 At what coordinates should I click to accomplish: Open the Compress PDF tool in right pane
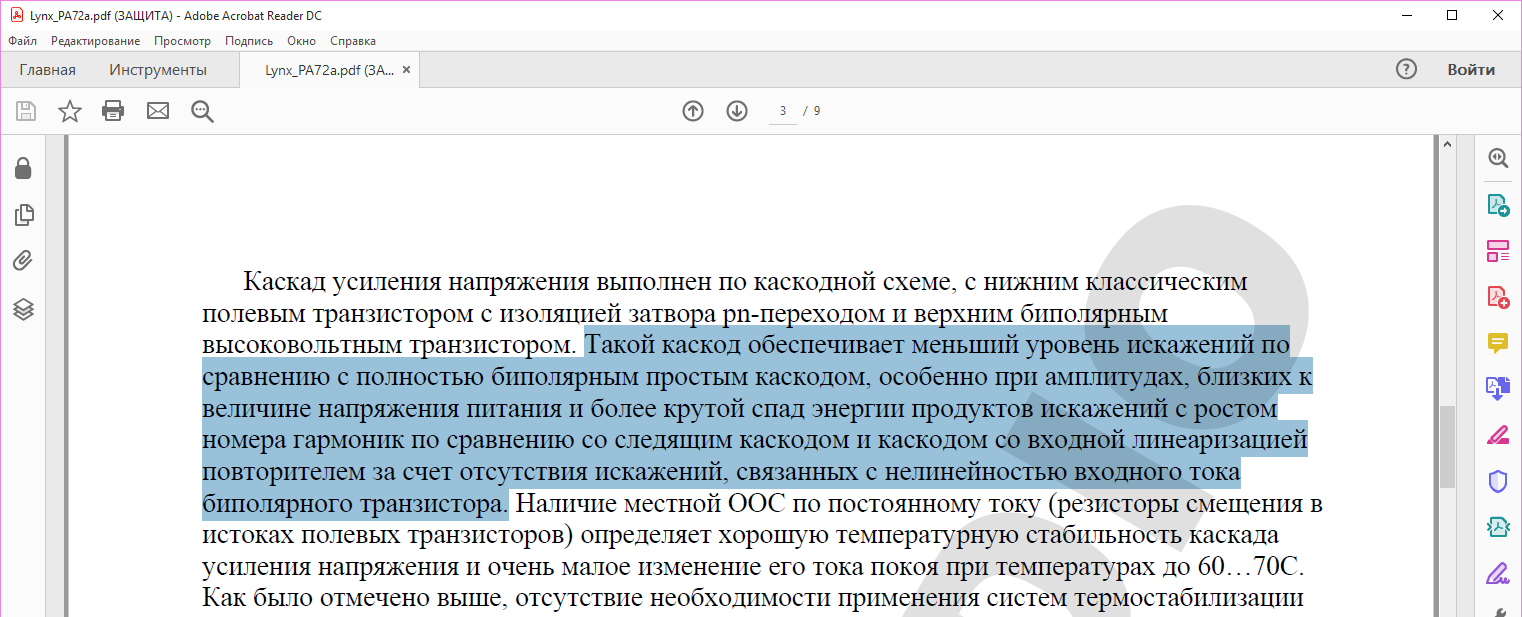pyautogui.click(x=1497, y=389)
